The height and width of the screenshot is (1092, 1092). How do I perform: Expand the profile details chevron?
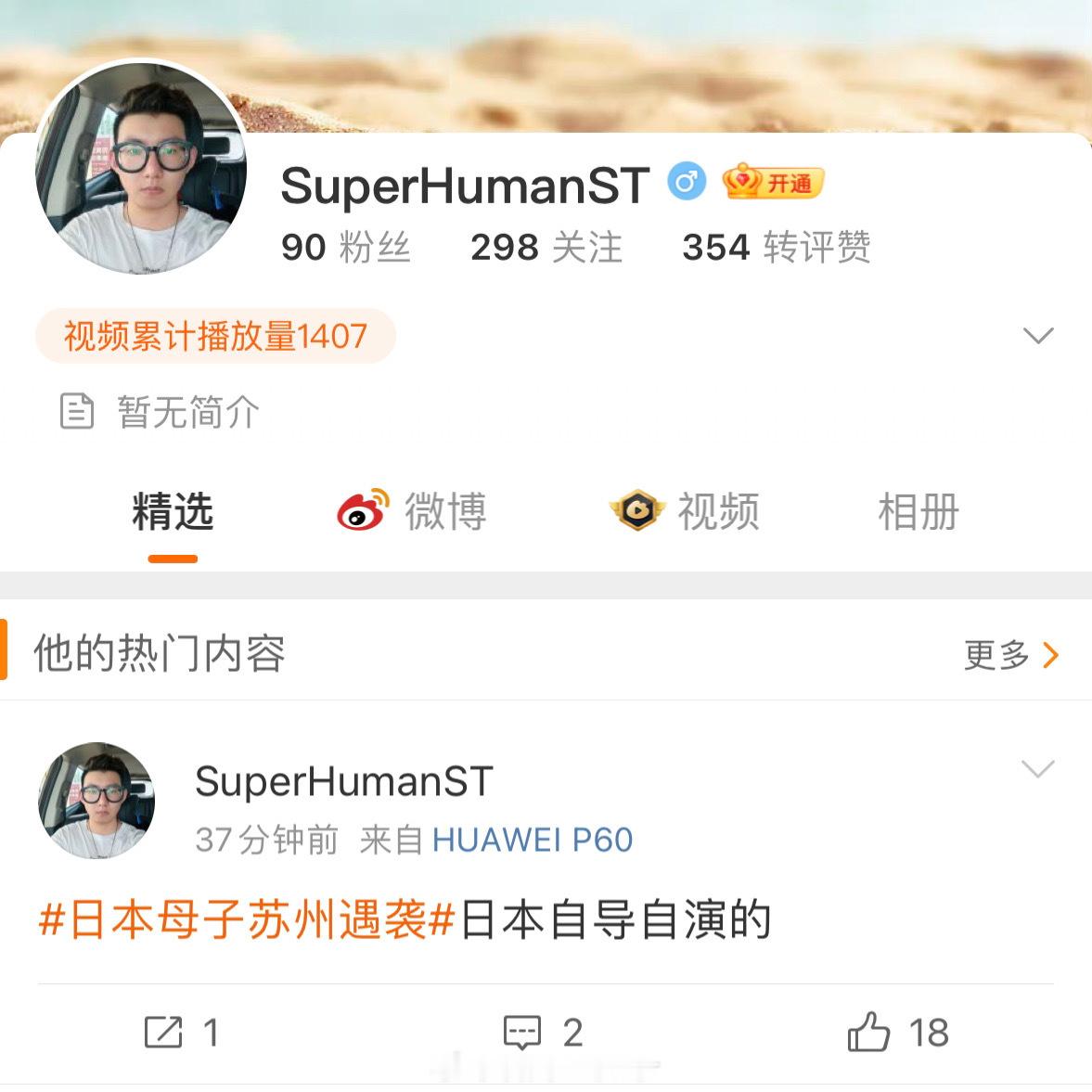point(1037,336)
